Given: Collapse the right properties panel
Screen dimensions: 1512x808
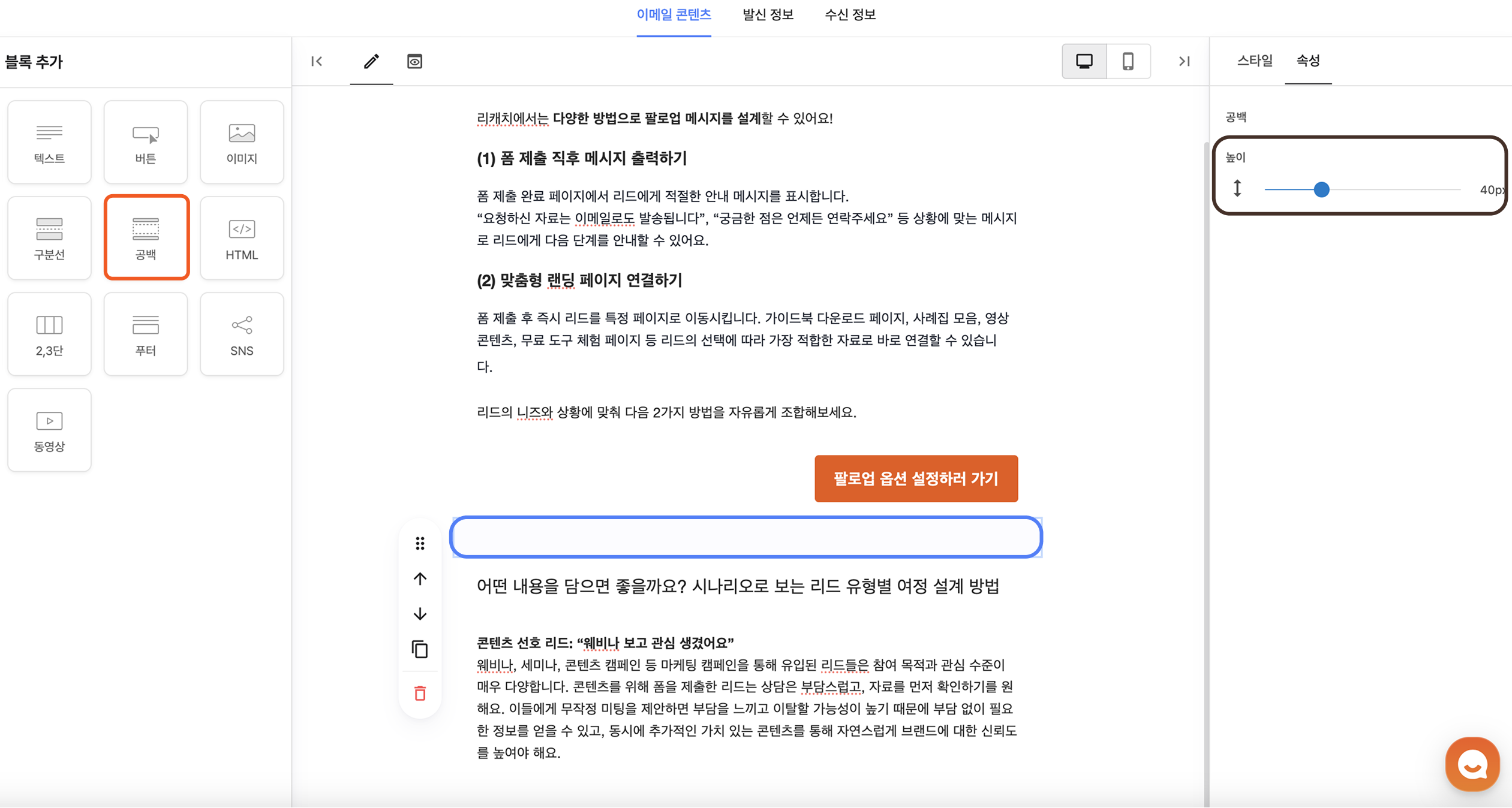Looking at the screenshot, I should pos(1184,61).
